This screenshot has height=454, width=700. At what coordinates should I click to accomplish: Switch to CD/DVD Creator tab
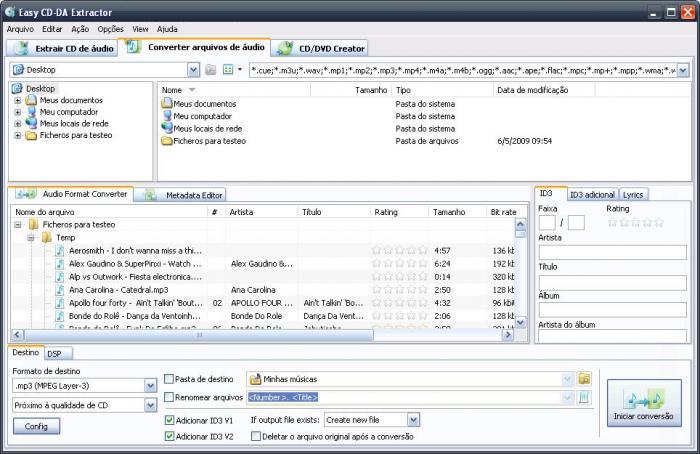pos(321,48)
